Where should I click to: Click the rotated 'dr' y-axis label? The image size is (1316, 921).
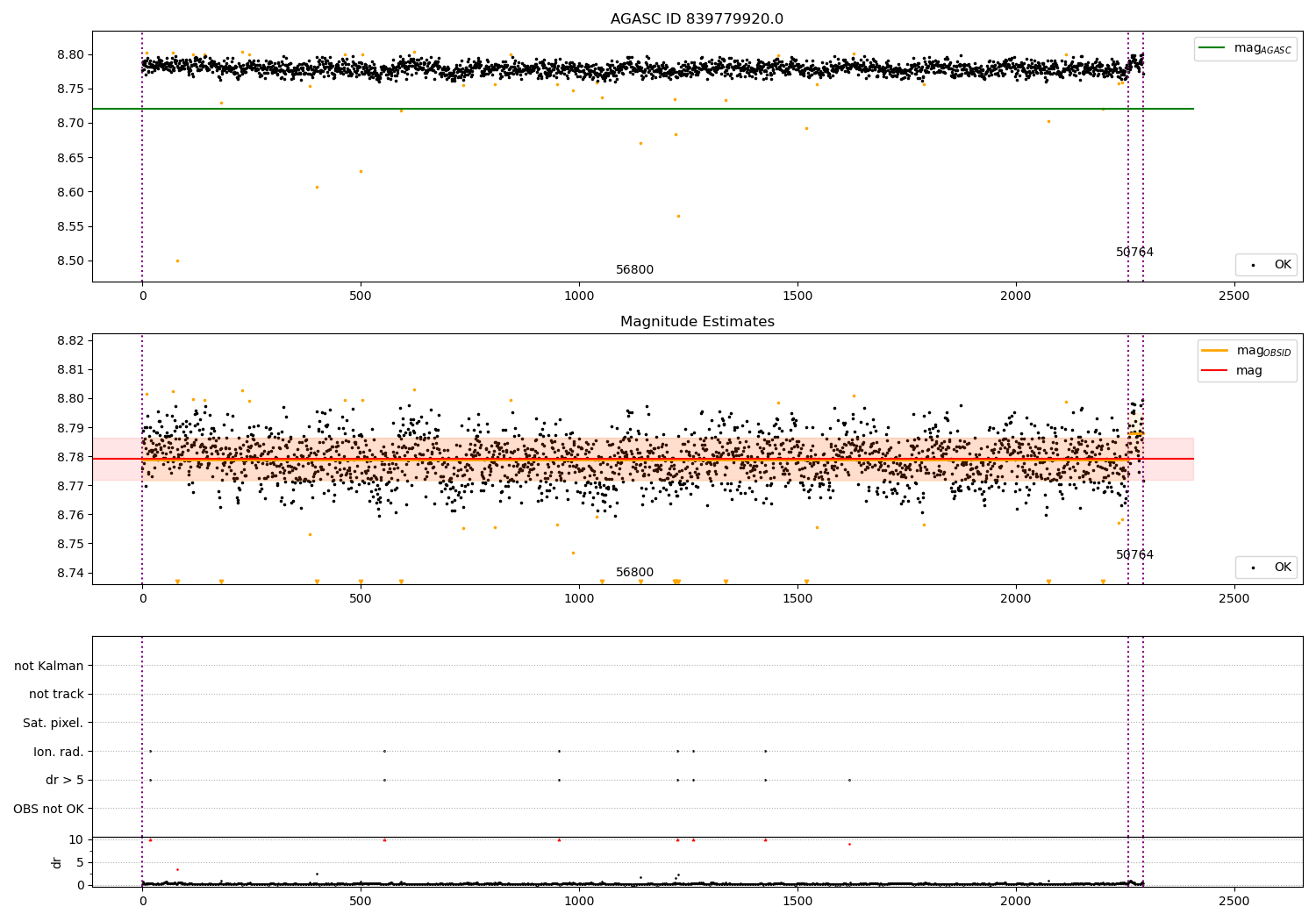click(57, 862)
